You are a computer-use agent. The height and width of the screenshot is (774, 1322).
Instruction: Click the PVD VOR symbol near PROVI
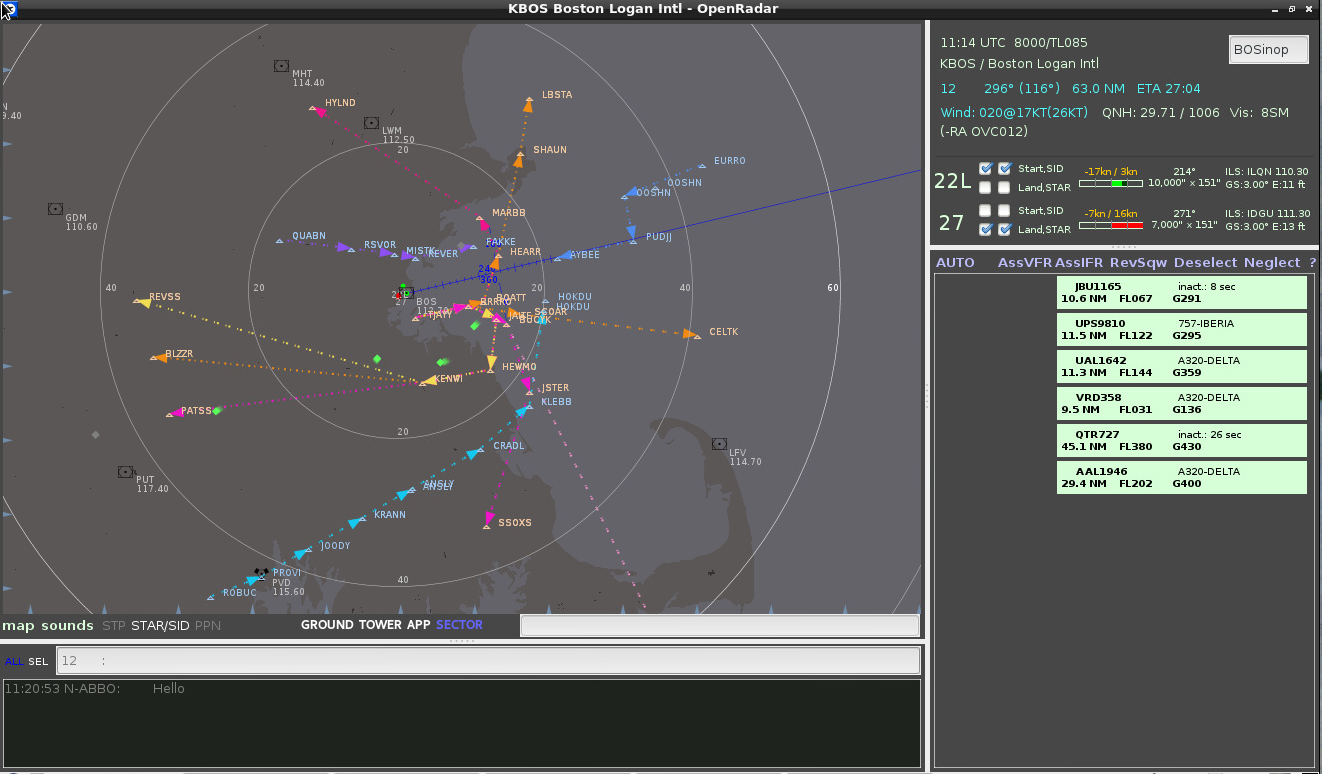coord(262,574)
